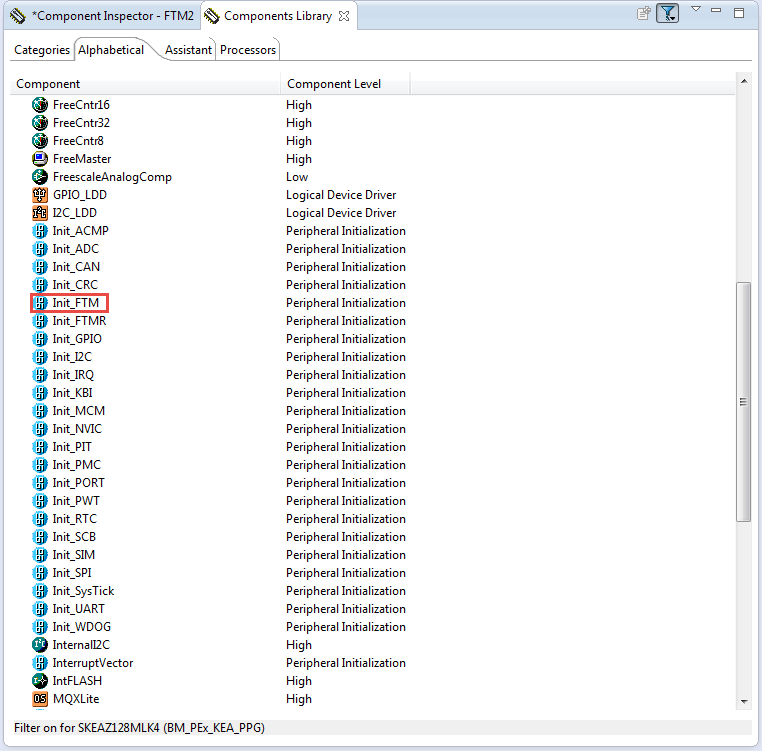Image resolution: width=762 pixels, height=751 pixels.
Task: Click the scrollbar down arrow
Action: pos(744,701)
